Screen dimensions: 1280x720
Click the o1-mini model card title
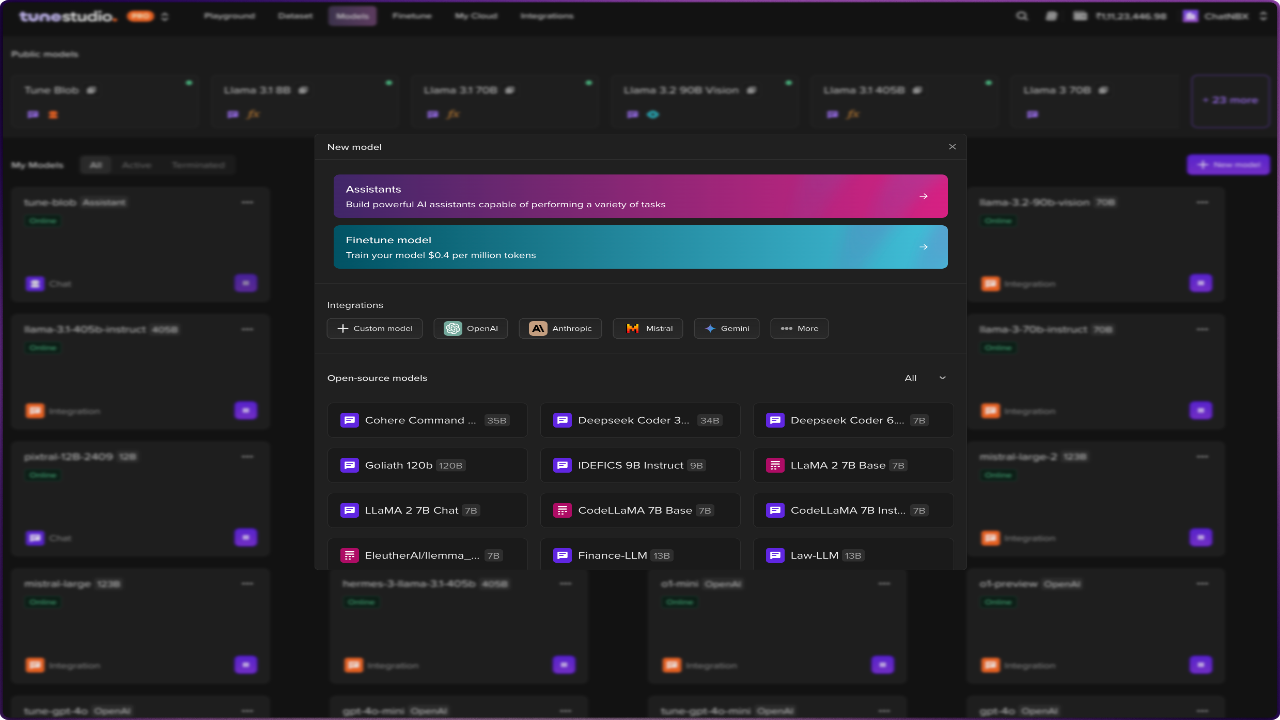pyautogui.click(x=680, y=583)
